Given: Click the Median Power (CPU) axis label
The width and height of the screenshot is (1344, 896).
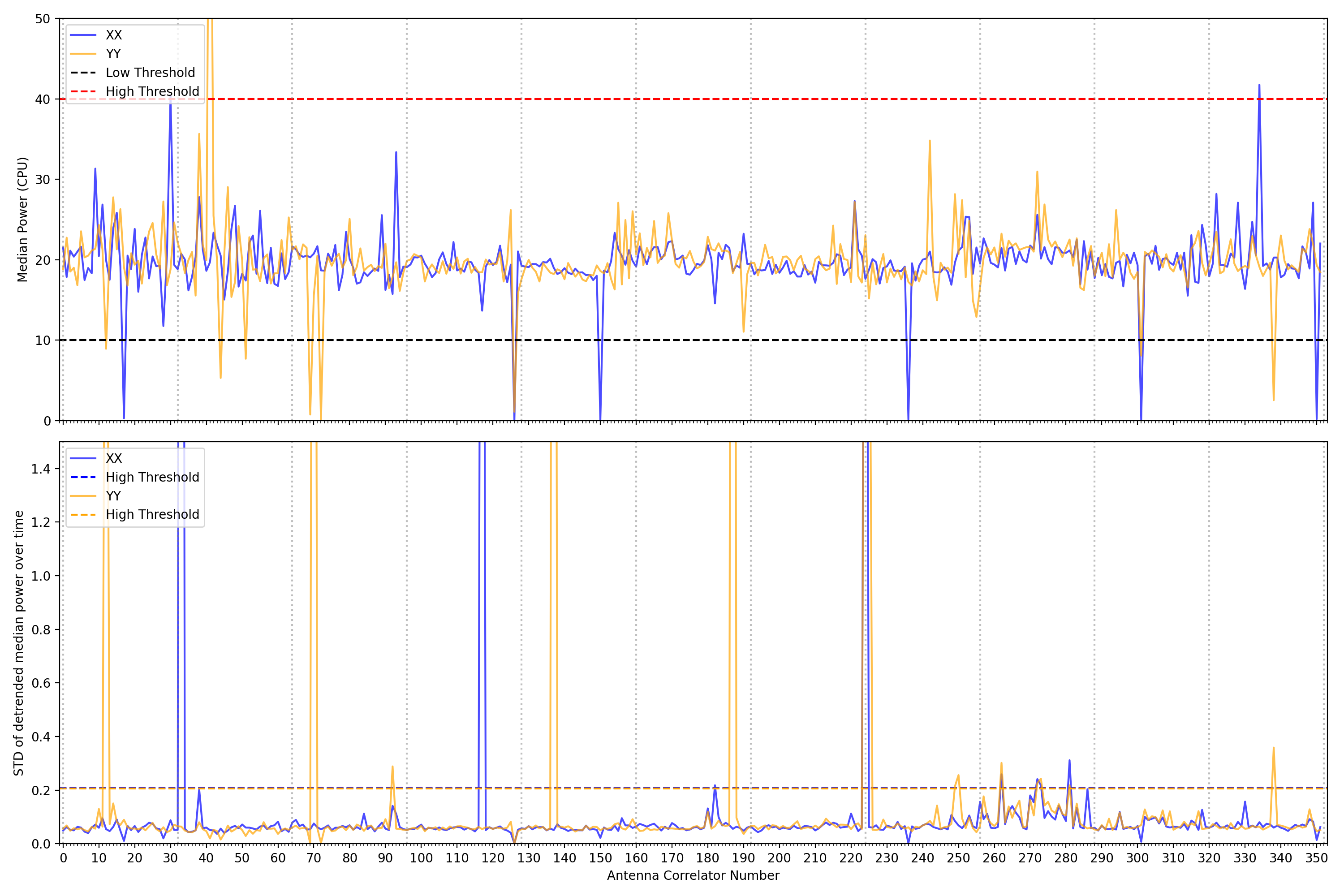Looking at the screenshot, I should 22,220.
